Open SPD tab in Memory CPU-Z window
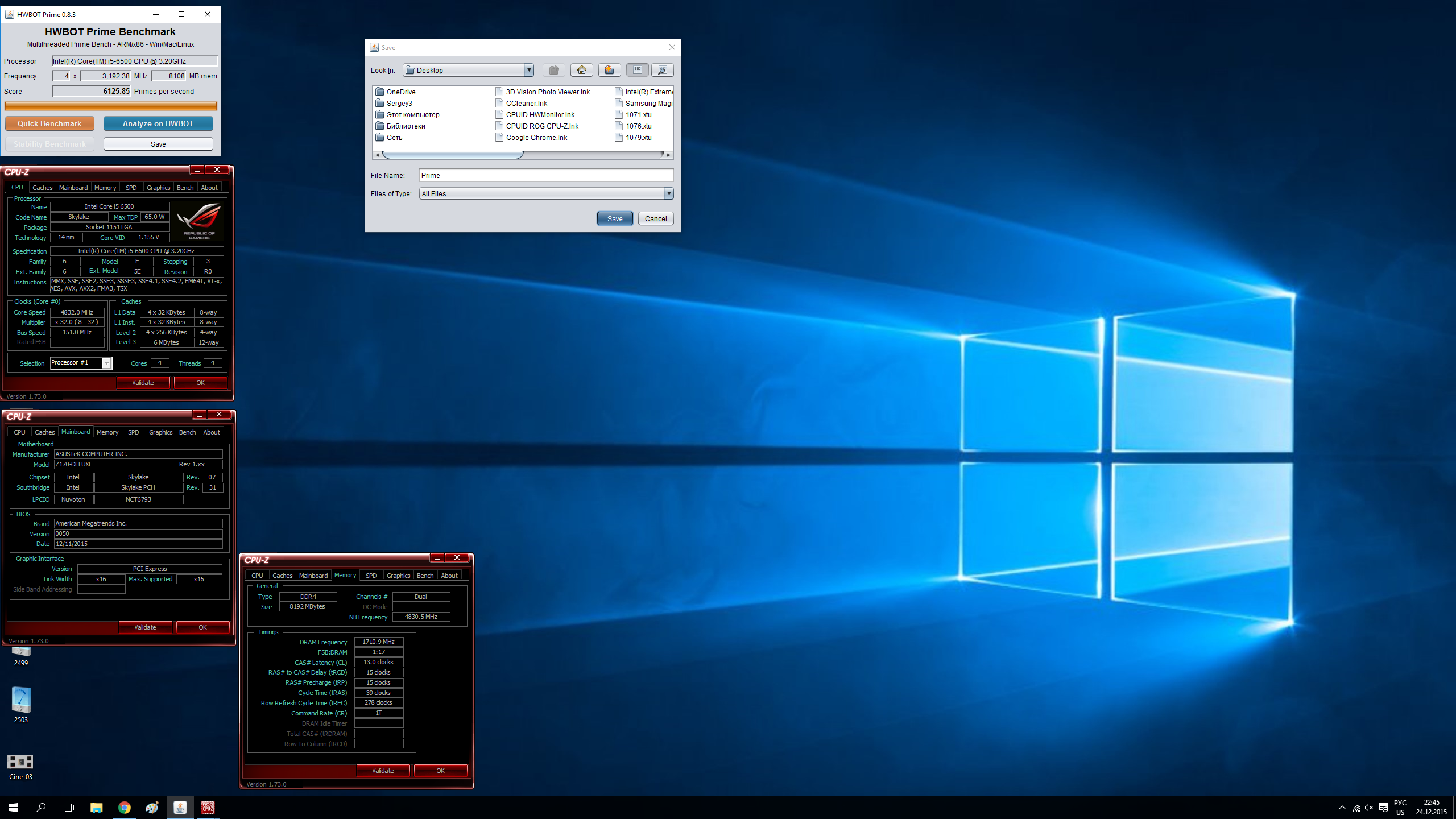Viewport: 1456px width, 819px height. tap(371, 576)
